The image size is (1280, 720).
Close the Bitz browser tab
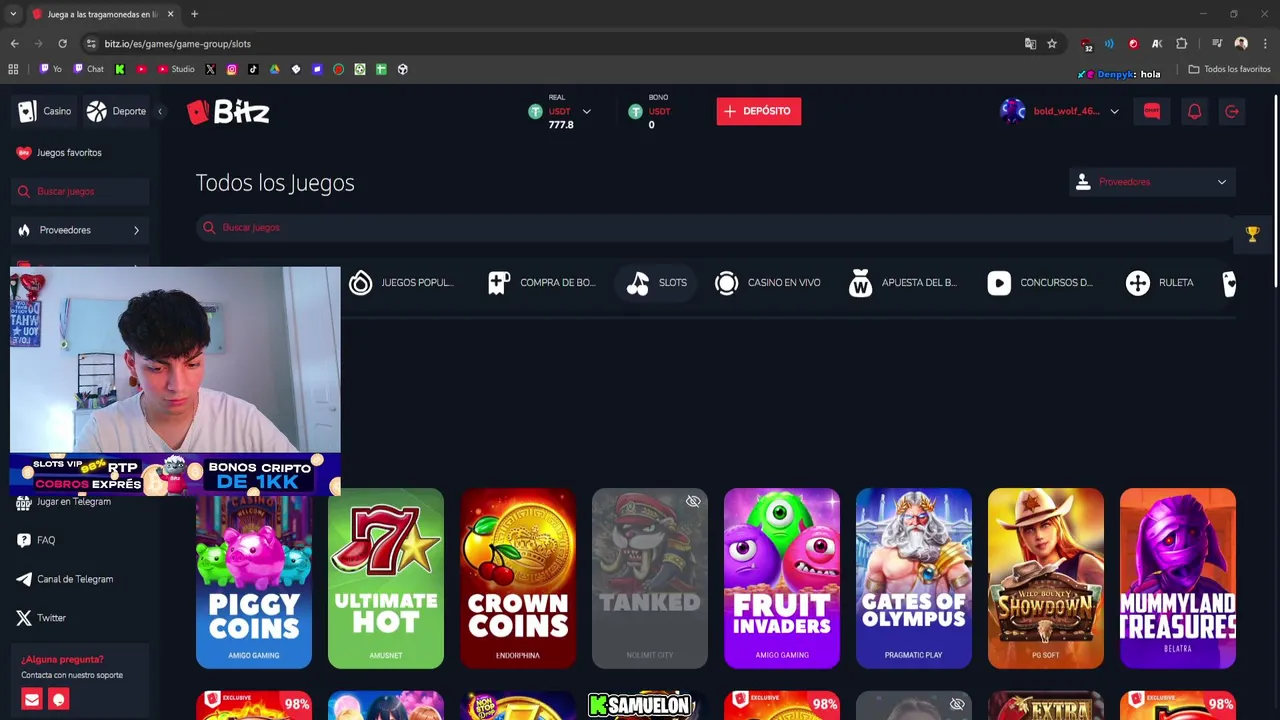pos(170,14)
